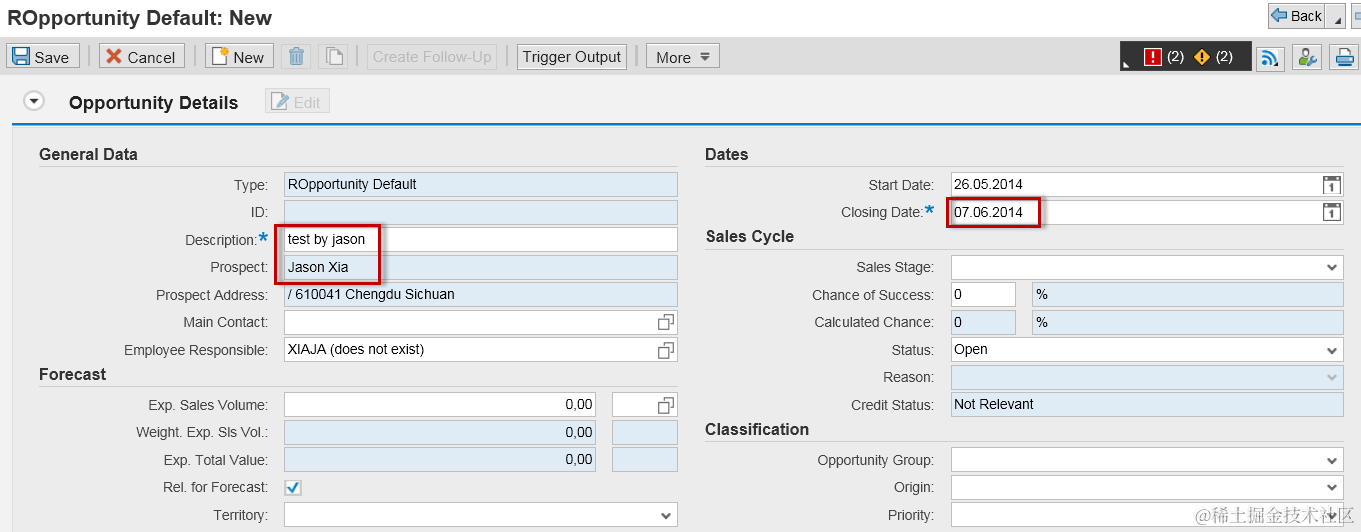Open the Territory dropdown

click(x=666, y=515)
